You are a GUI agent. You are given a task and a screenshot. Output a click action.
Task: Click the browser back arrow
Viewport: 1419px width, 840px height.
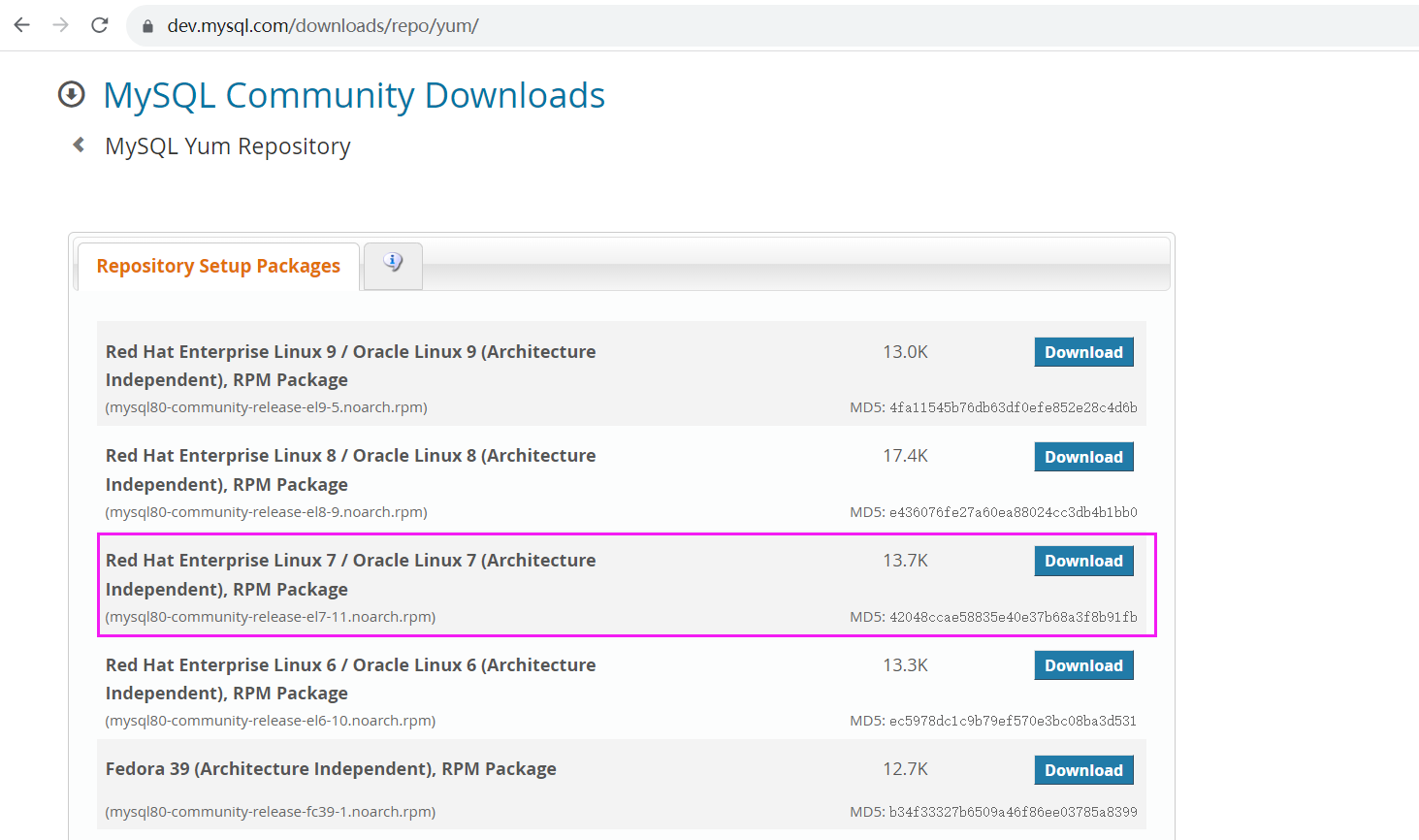click(x=22, y=25)
